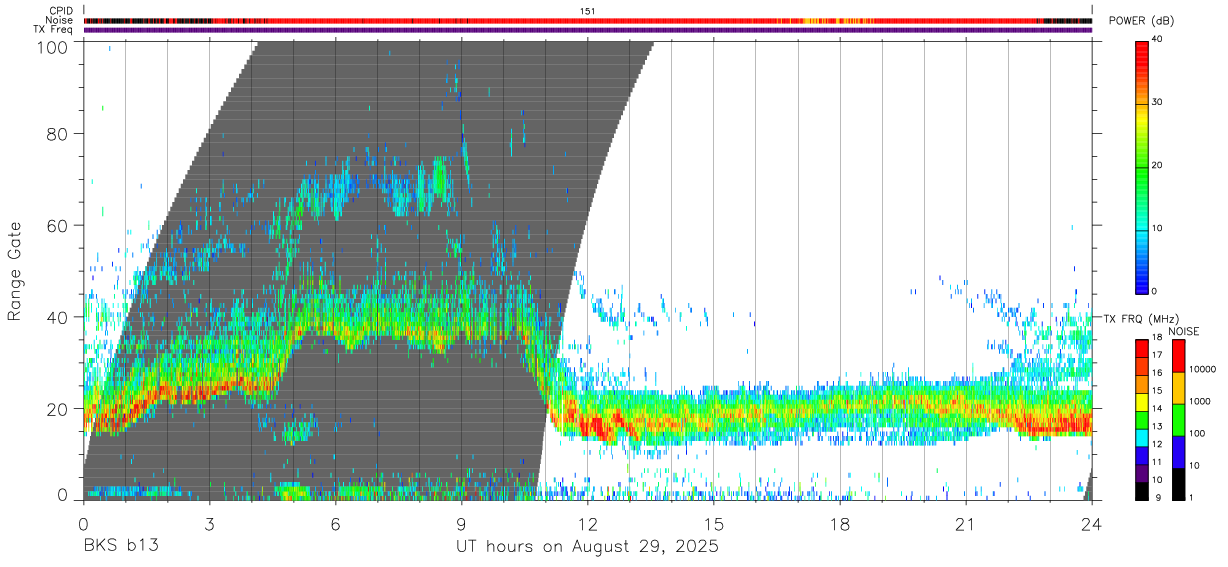Click the hour 15 tick on the time axis
The height and width of the screenshot is (567, 1228).
(714, 523)
